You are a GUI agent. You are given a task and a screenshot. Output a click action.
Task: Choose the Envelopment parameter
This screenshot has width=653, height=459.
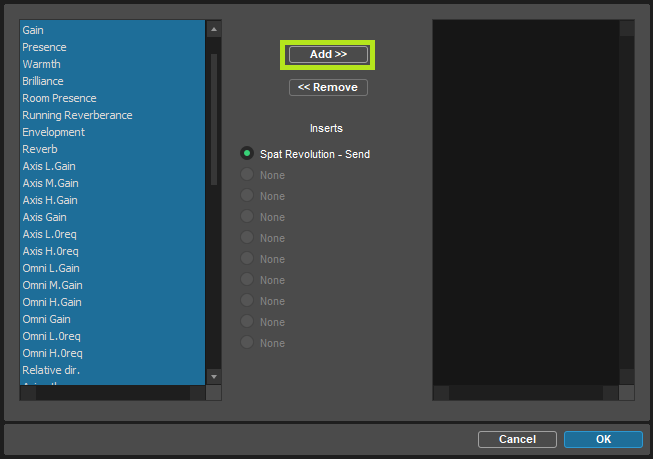pyautogui.click(x=53, y=133)
